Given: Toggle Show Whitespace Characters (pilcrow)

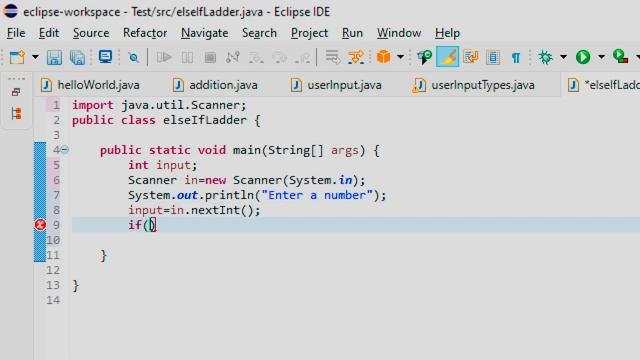Looking at the screenshot, I should (516, 58).
